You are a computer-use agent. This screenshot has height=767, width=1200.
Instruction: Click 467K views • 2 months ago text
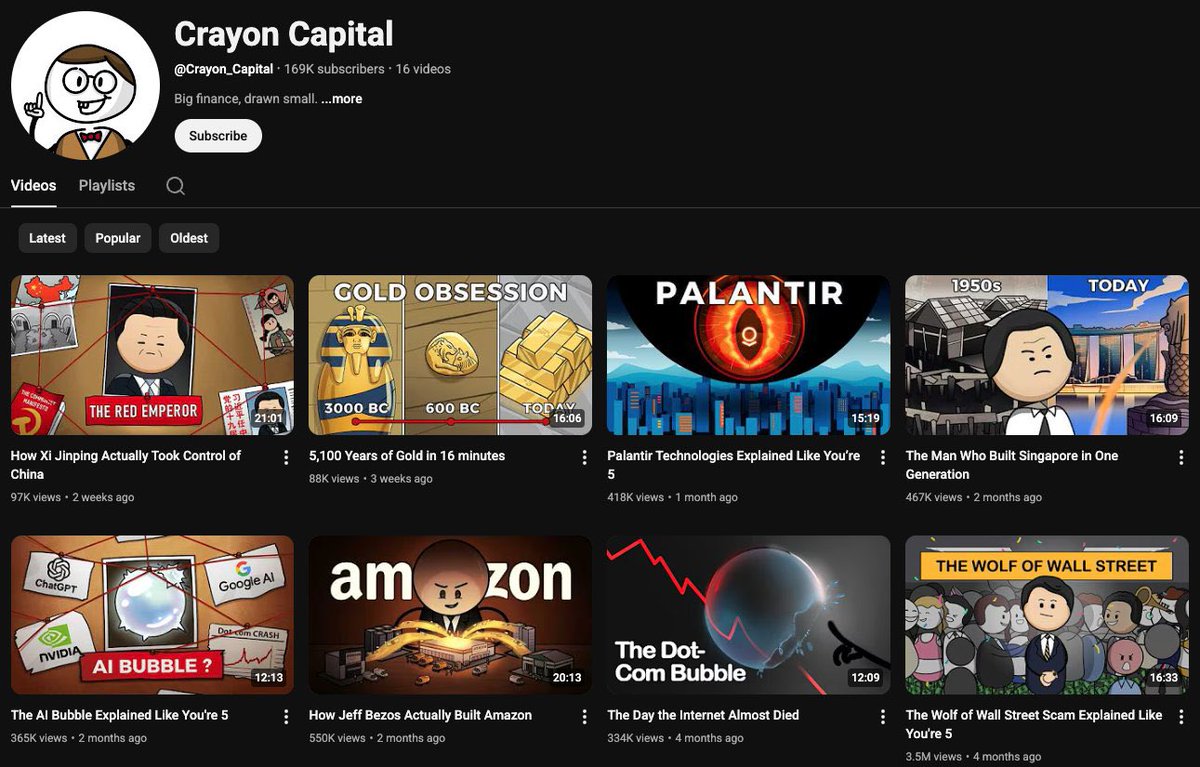[974, 497]
